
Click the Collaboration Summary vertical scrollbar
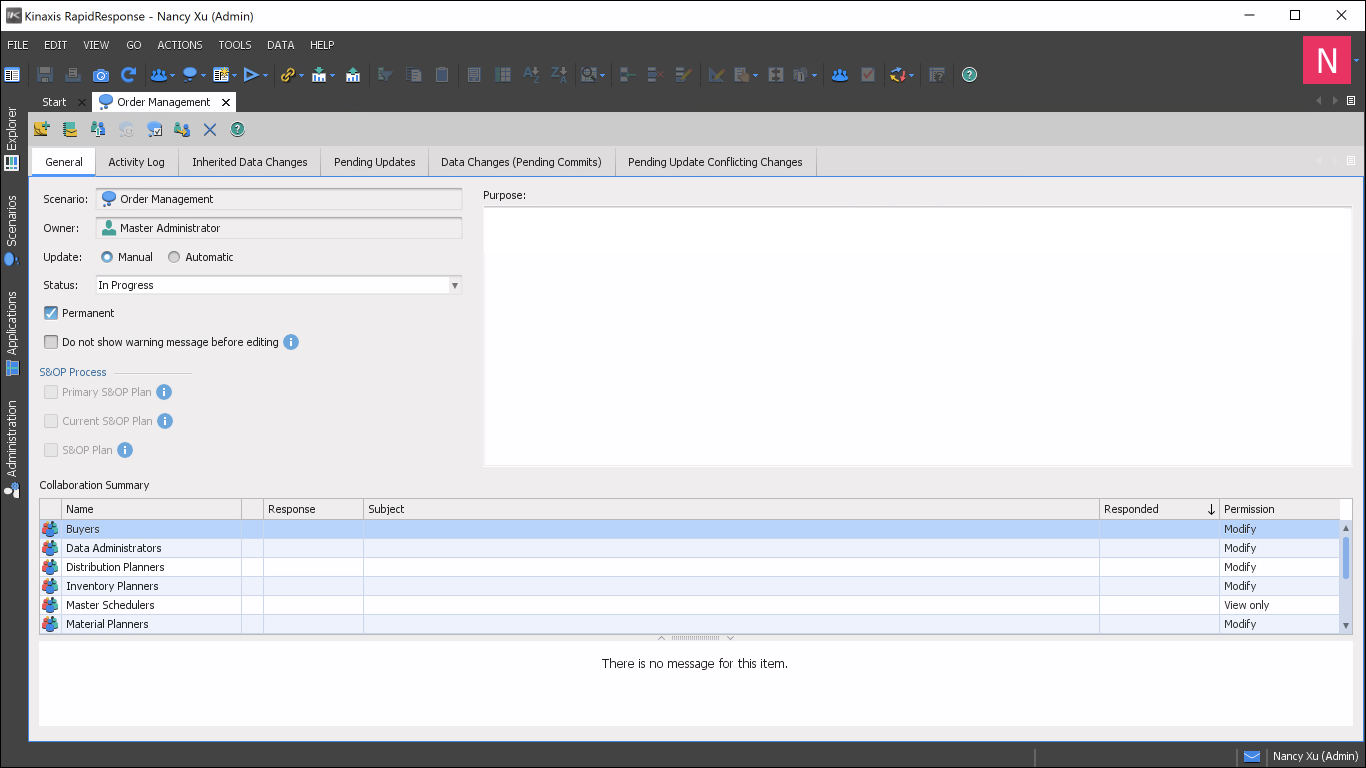coord(1346,557)
